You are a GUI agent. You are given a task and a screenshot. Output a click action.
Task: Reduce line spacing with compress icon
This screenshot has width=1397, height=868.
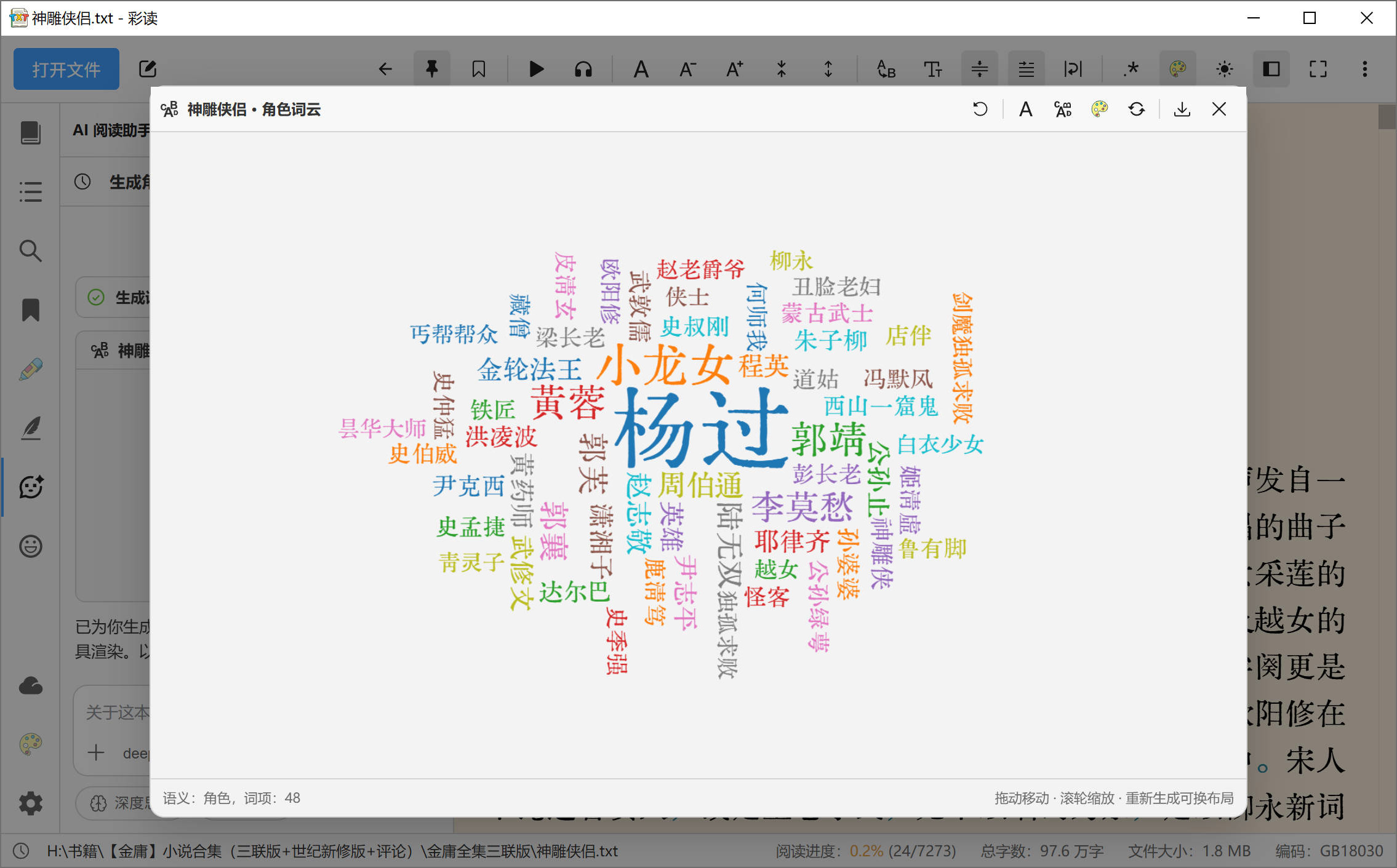click(x=782, y=69)
